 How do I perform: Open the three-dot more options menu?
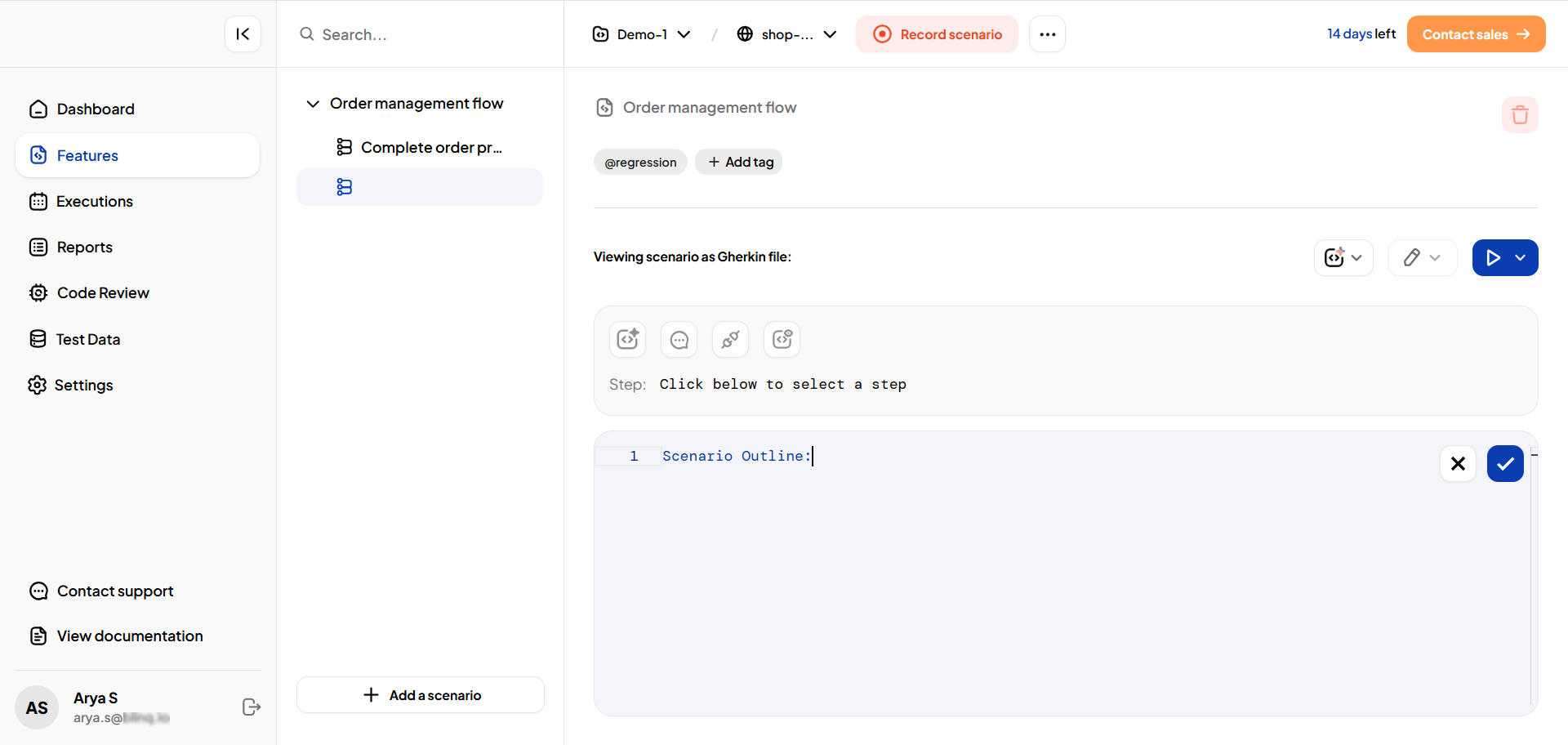pyautogui.click(x=1047, y=34)
